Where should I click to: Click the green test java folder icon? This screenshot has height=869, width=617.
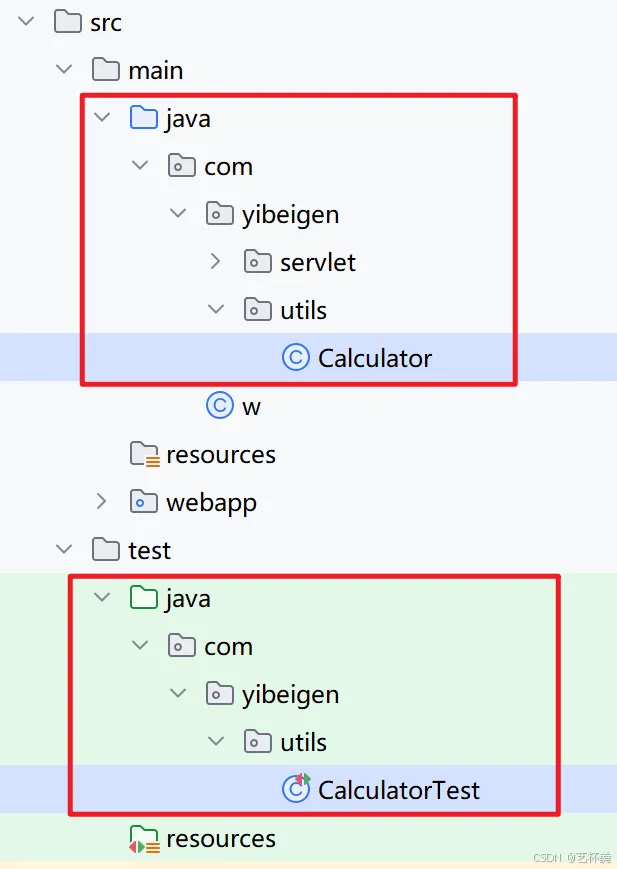coord(144,597)
